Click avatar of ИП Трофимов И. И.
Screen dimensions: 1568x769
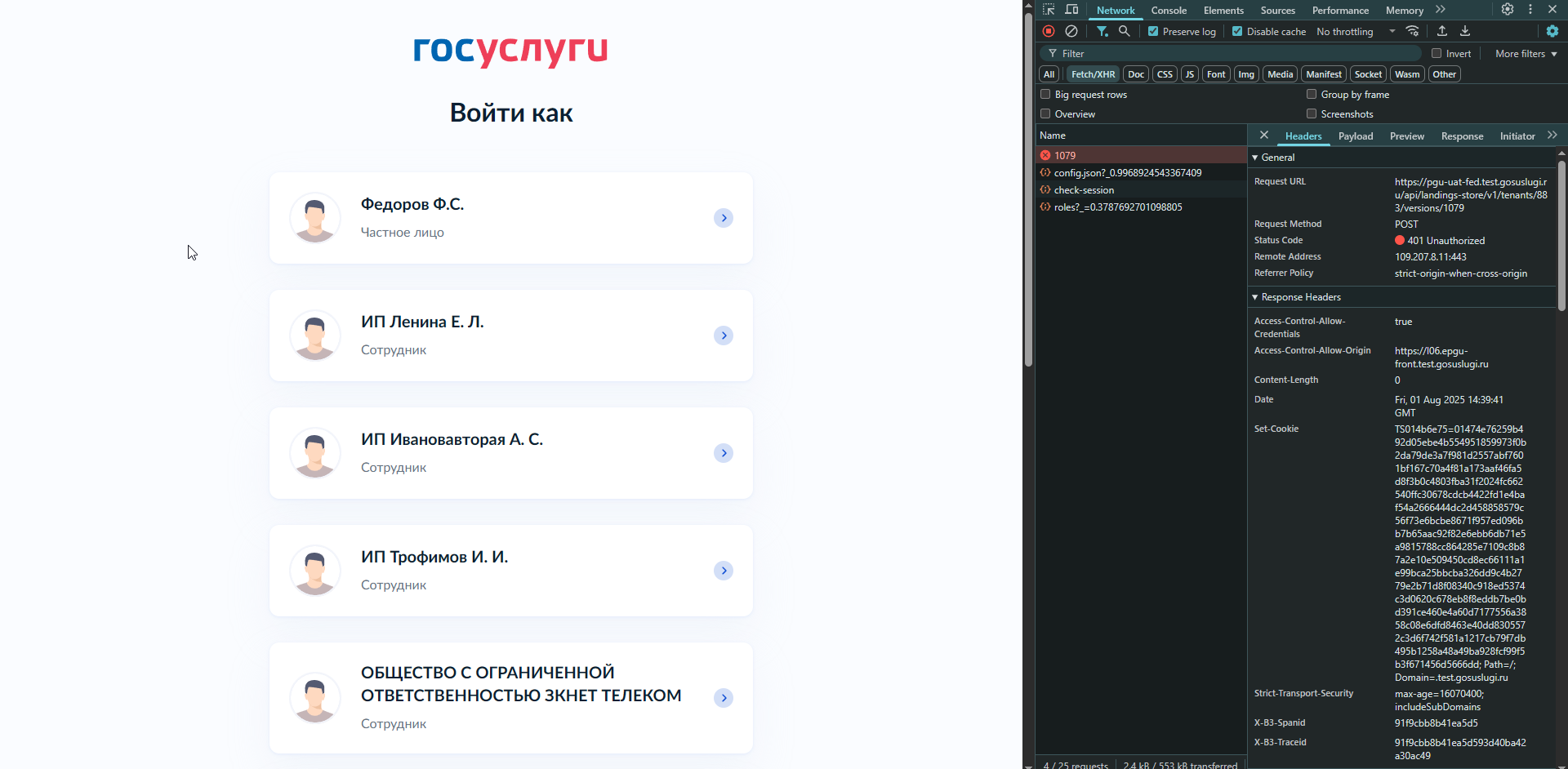coord(315,571)
